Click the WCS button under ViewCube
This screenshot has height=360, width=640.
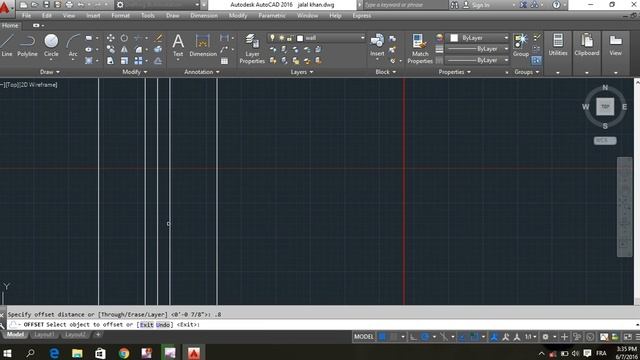[605, 140]
